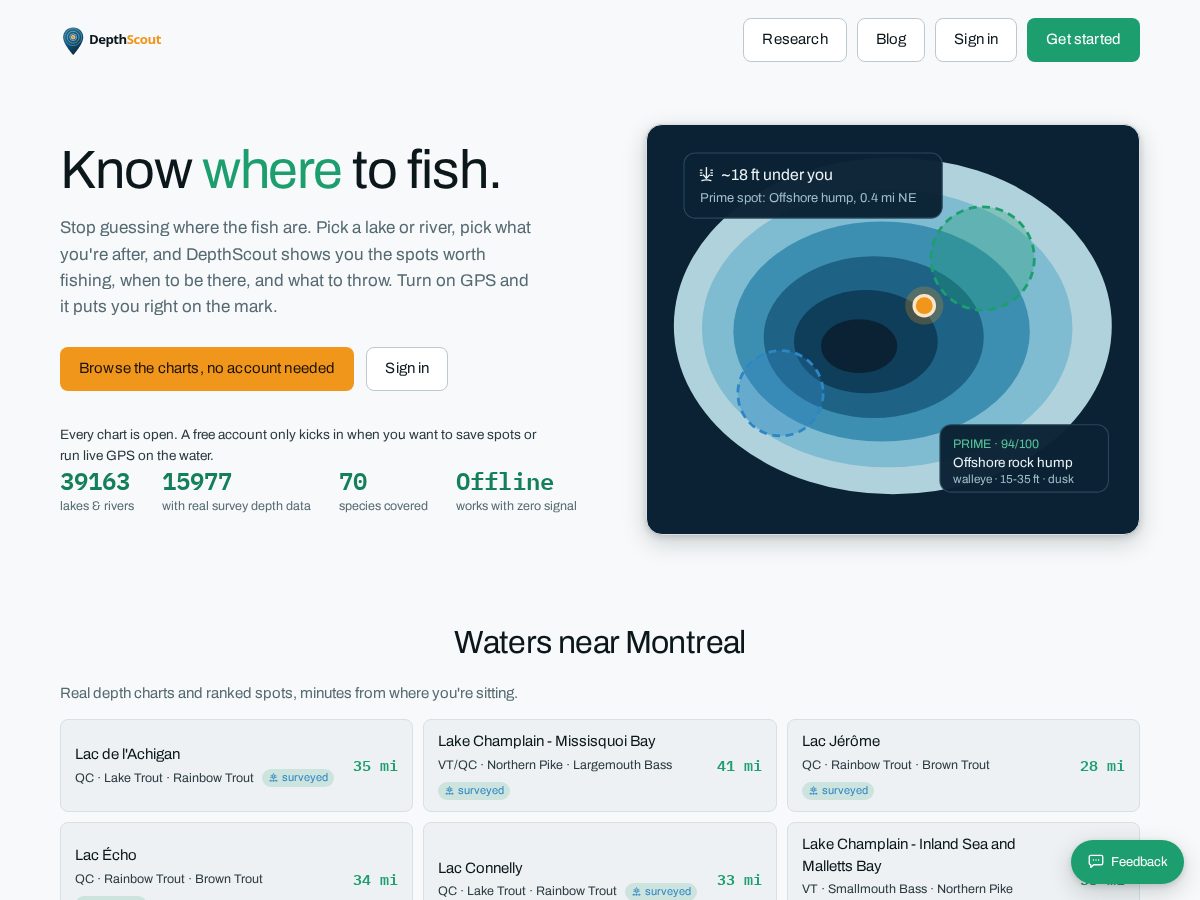Screen dimensions: 1200x900
Task: Click the surveyed badge for Lac Connelly
Action: tap(661, 891)
